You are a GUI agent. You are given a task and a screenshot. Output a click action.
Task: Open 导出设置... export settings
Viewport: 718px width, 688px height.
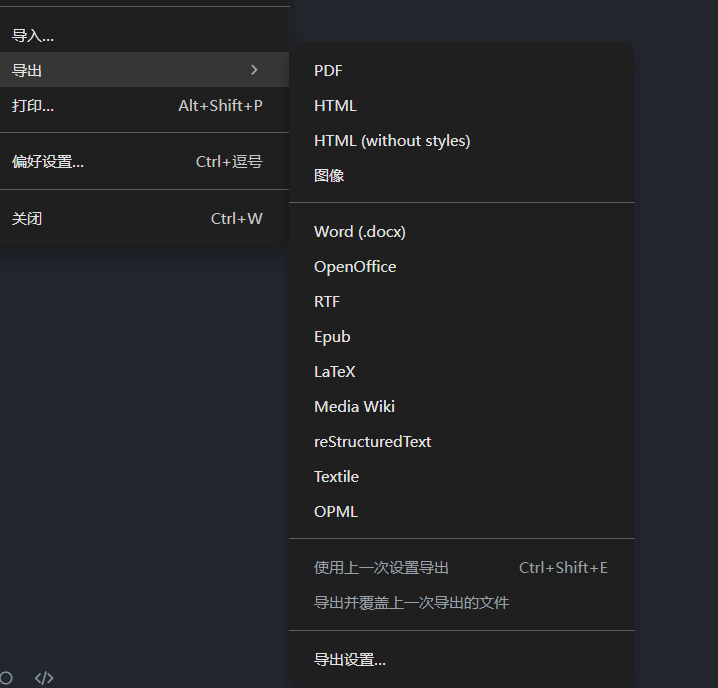pyautogui.click(x=350, y=660)
